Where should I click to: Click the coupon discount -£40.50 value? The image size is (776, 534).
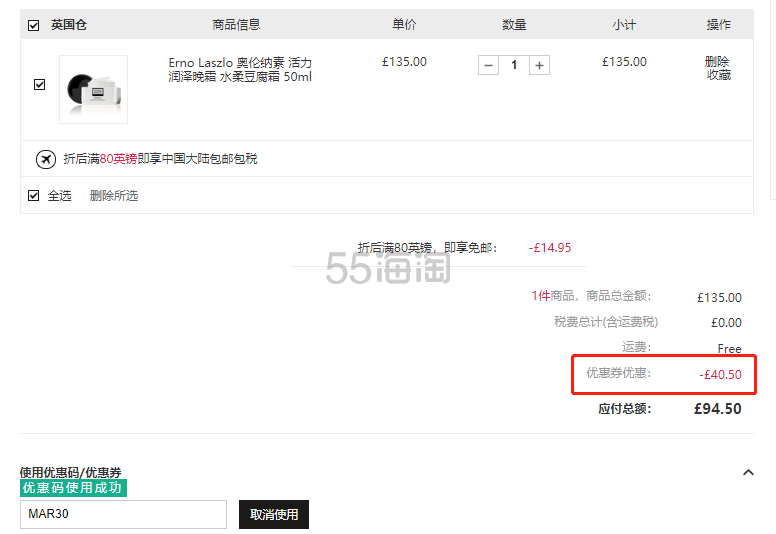(720, 375)
